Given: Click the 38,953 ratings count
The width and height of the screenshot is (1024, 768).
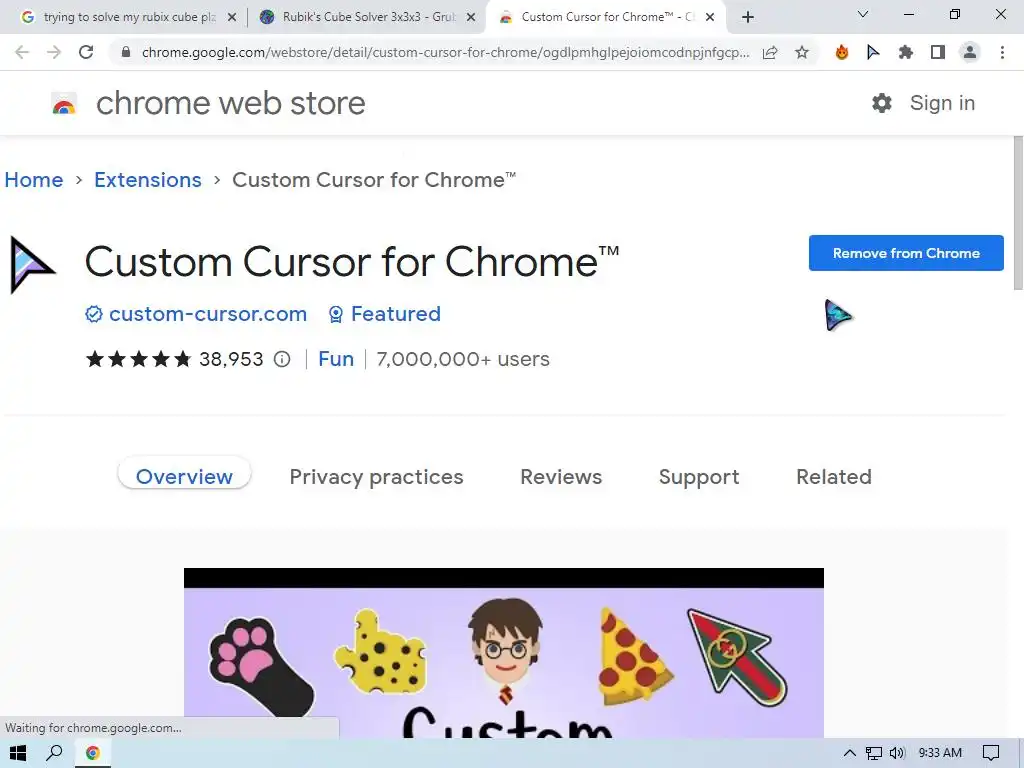Looking at the screenshot, I should coord(231,359).
